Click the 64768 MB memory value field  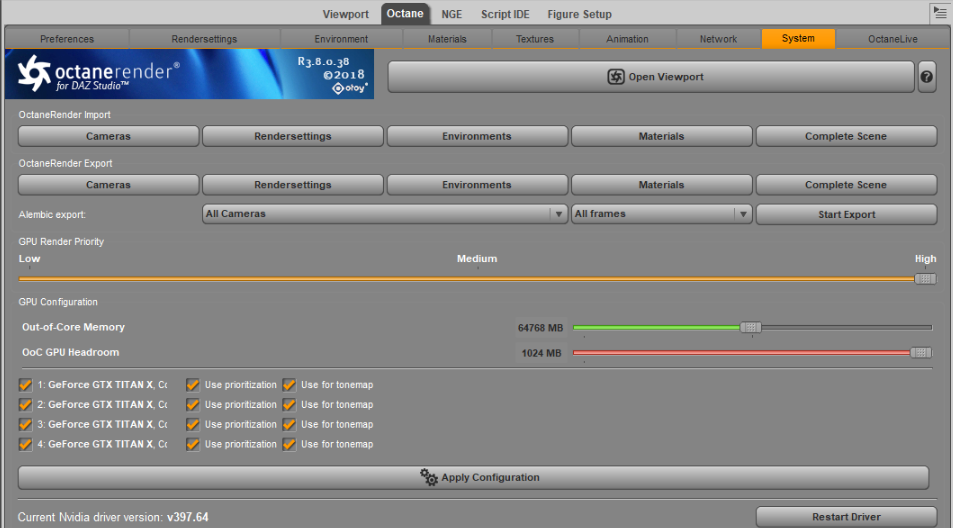tap(540, 328)
